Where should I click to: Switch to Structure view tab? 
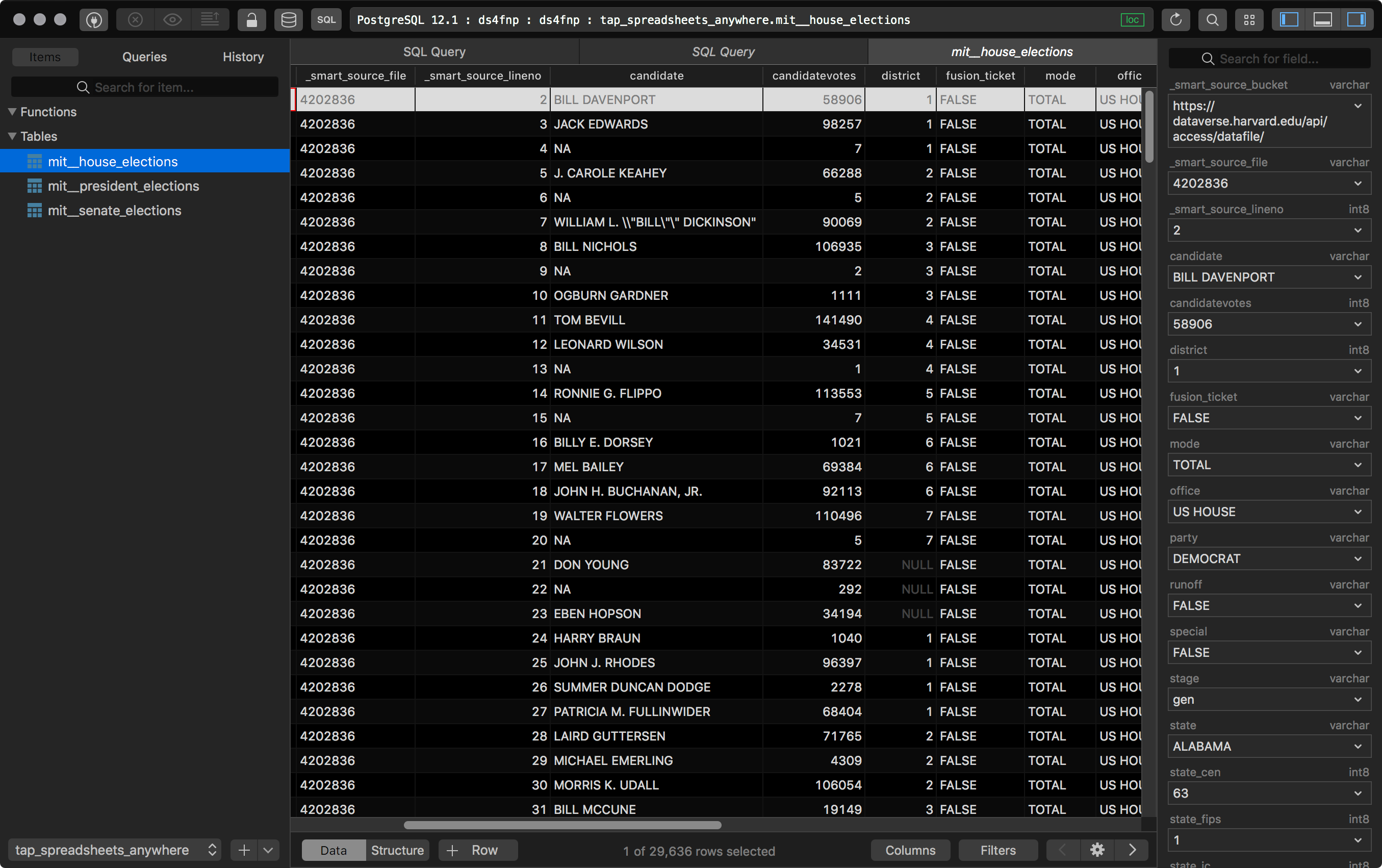coord(397,850)
